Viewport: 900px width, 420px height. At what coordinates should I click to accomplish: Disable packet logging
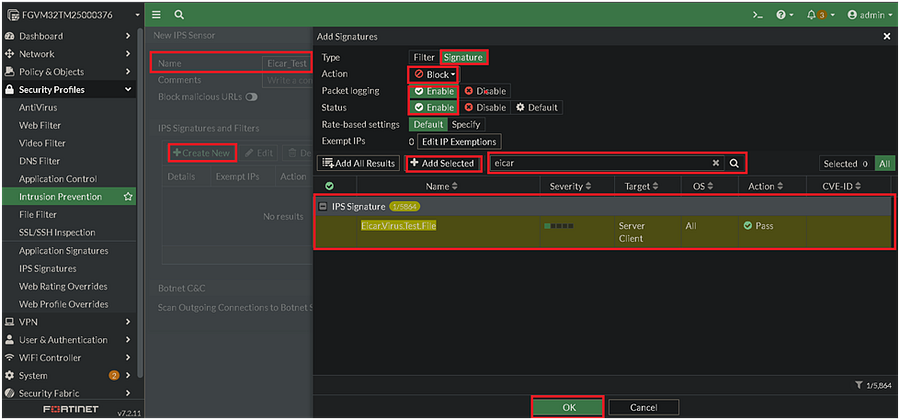click(485, 91)
